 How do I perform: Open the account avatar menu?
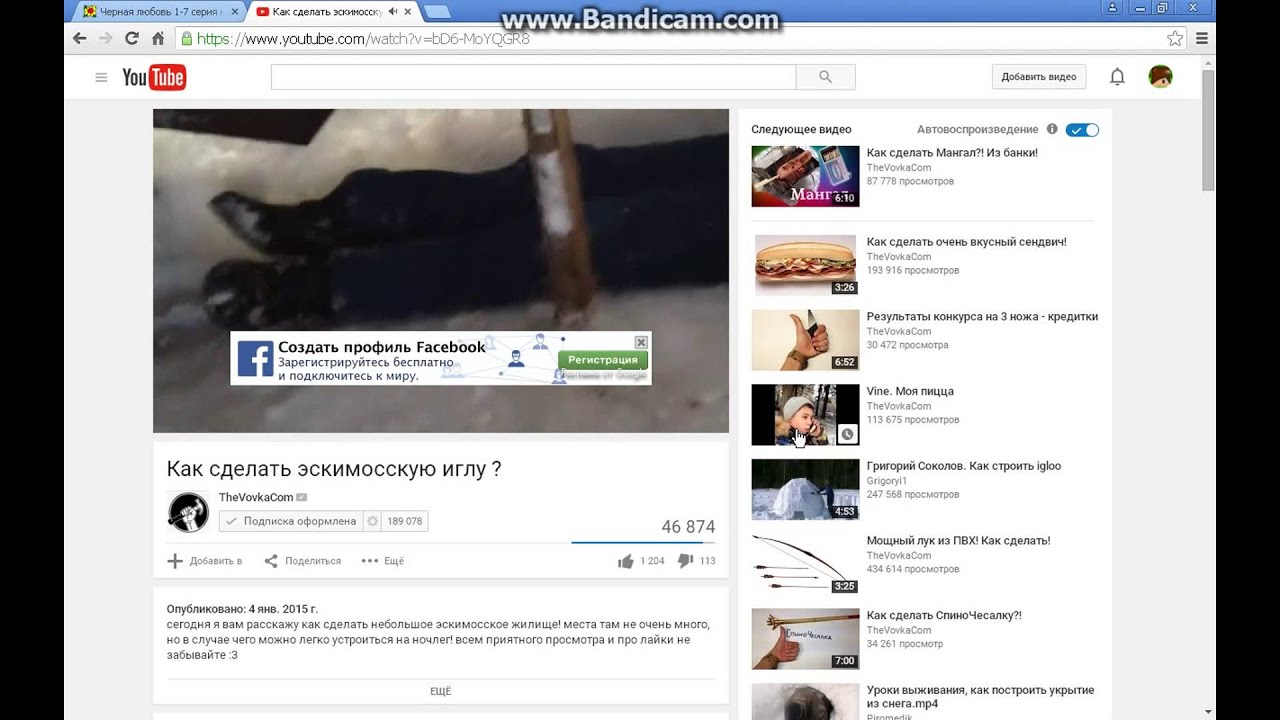point(1160,77)
